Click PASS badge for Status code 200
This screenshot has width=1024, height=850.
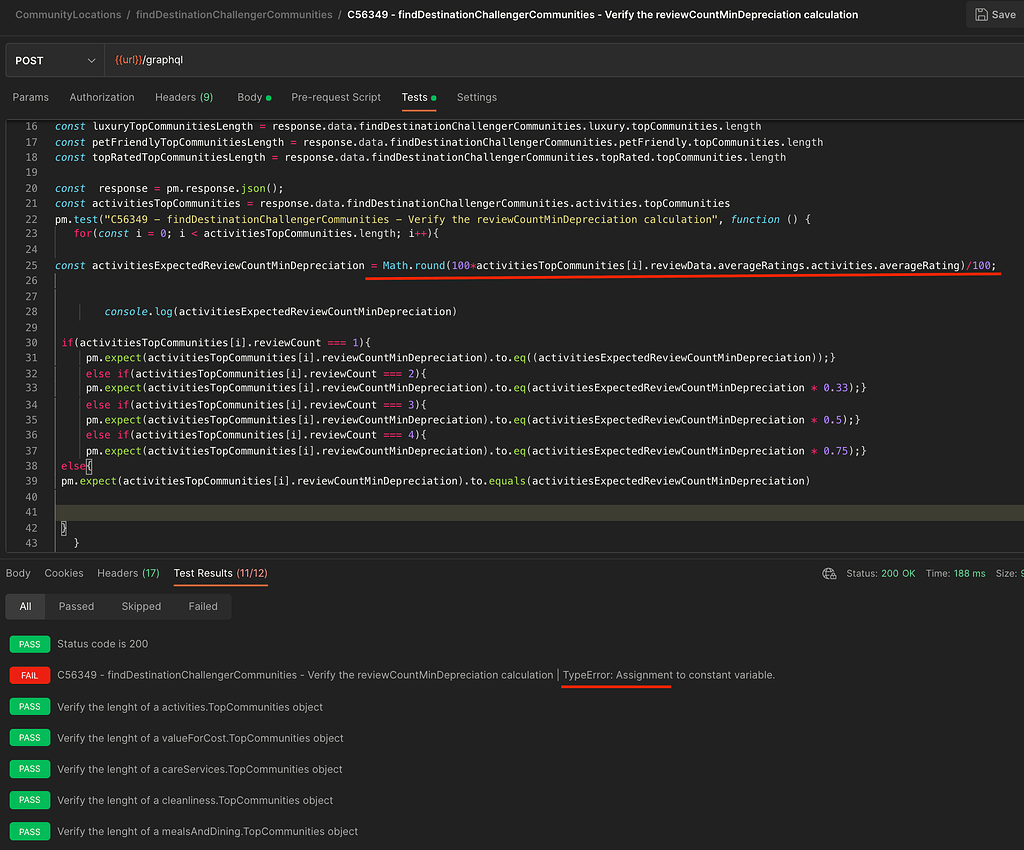coord(30,644)
